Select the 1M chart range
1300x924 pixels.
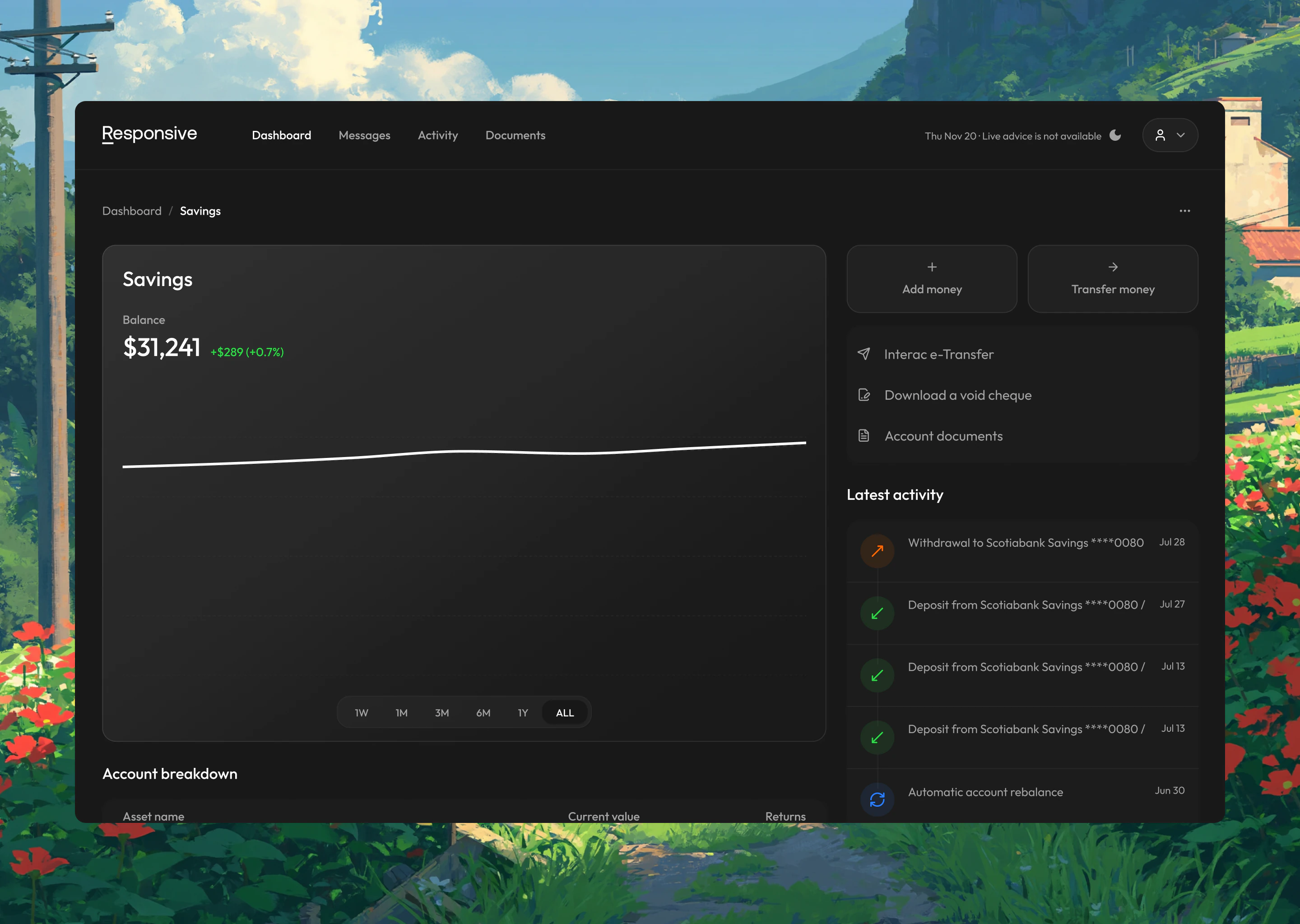[401, 713]
